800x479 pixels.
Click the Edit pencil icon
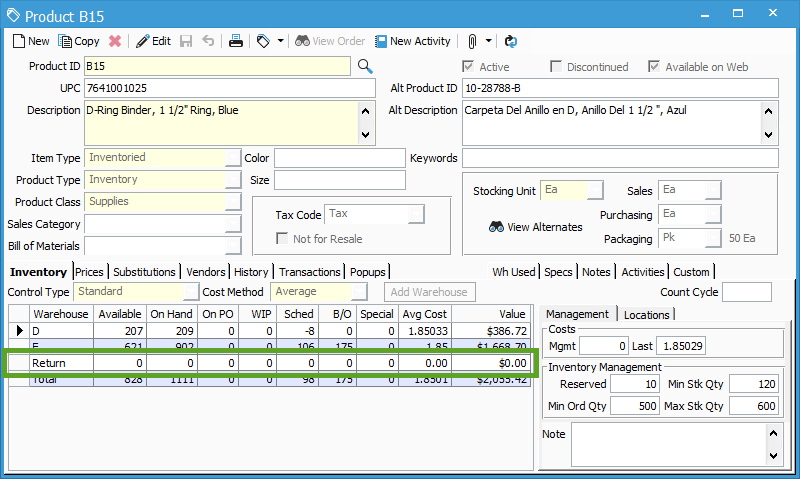[x=153, y=41]
